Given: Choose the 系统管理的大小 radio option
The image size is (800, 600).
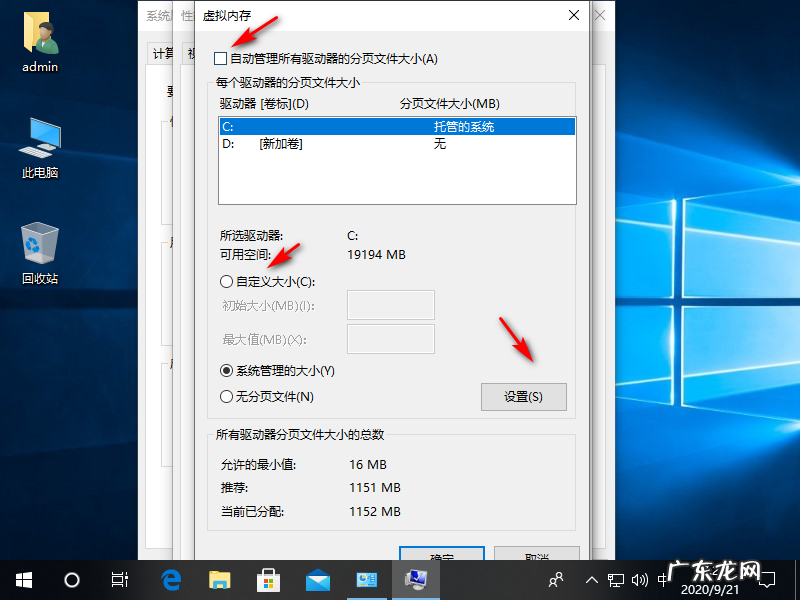Looking at the screenshot, I should (x=227, y=370).
